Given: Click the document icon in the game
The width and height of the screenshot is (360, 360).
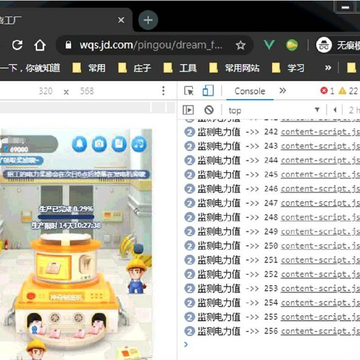Looking at the screenshot, I should point(119,144).
